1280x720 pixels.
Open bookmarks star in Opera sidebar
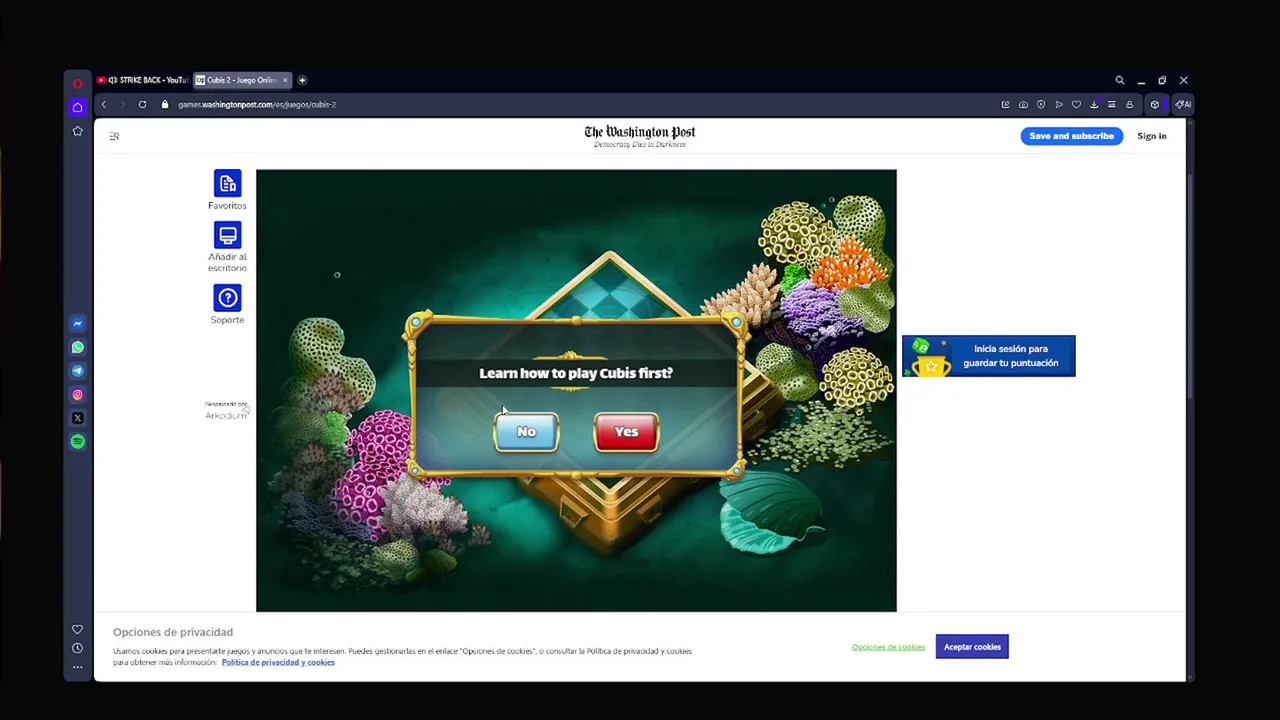(x=77, y=131)
